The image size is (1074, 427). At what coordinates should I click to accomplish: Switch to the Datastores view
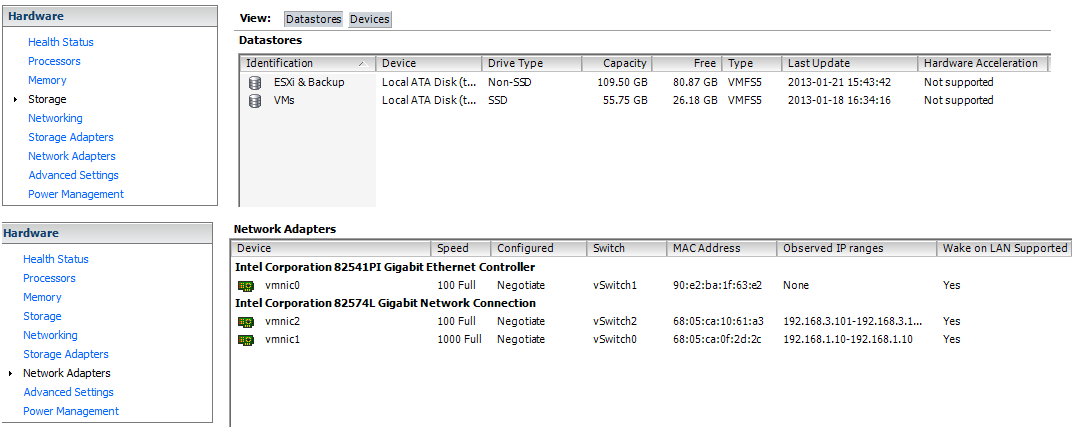pos(313,19)
